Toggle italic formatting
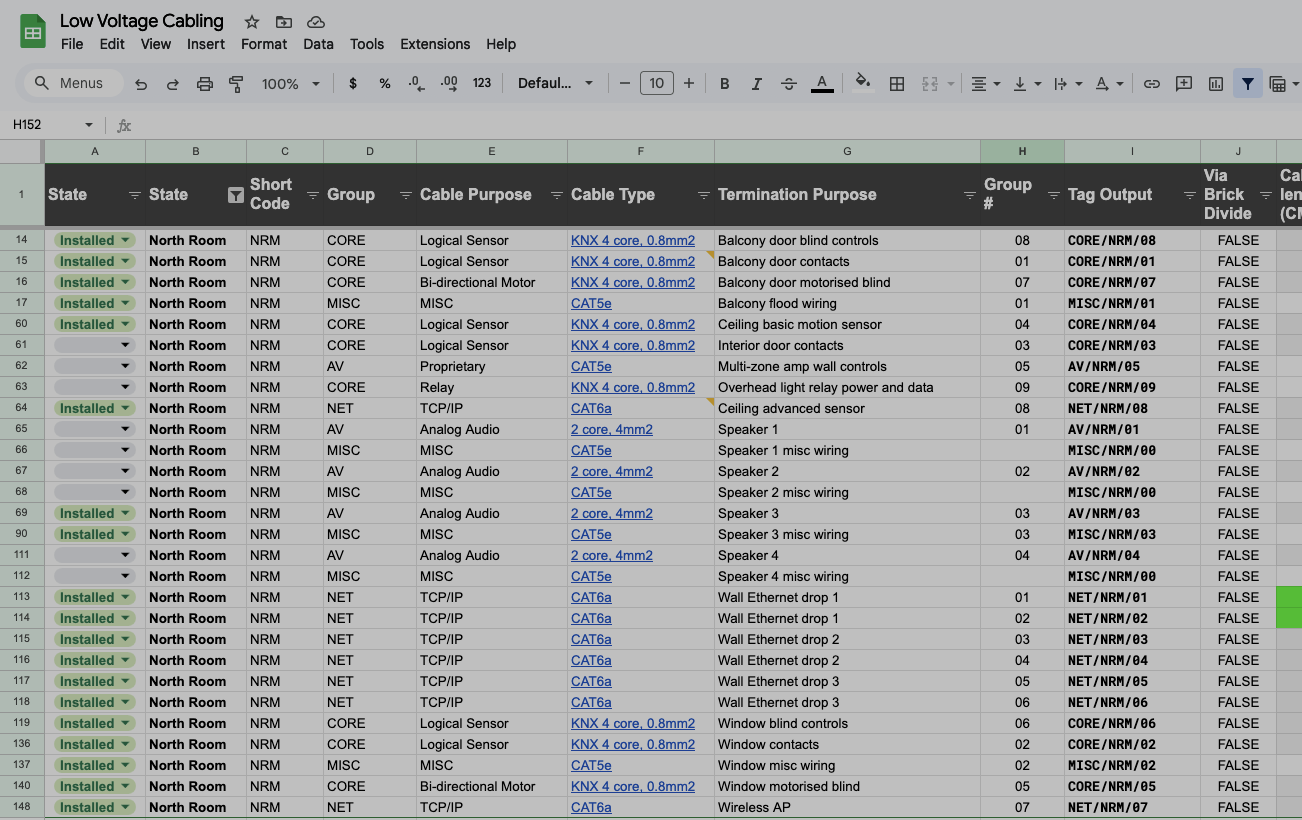This screenshot has width=1302, height=820. point(756,84)
